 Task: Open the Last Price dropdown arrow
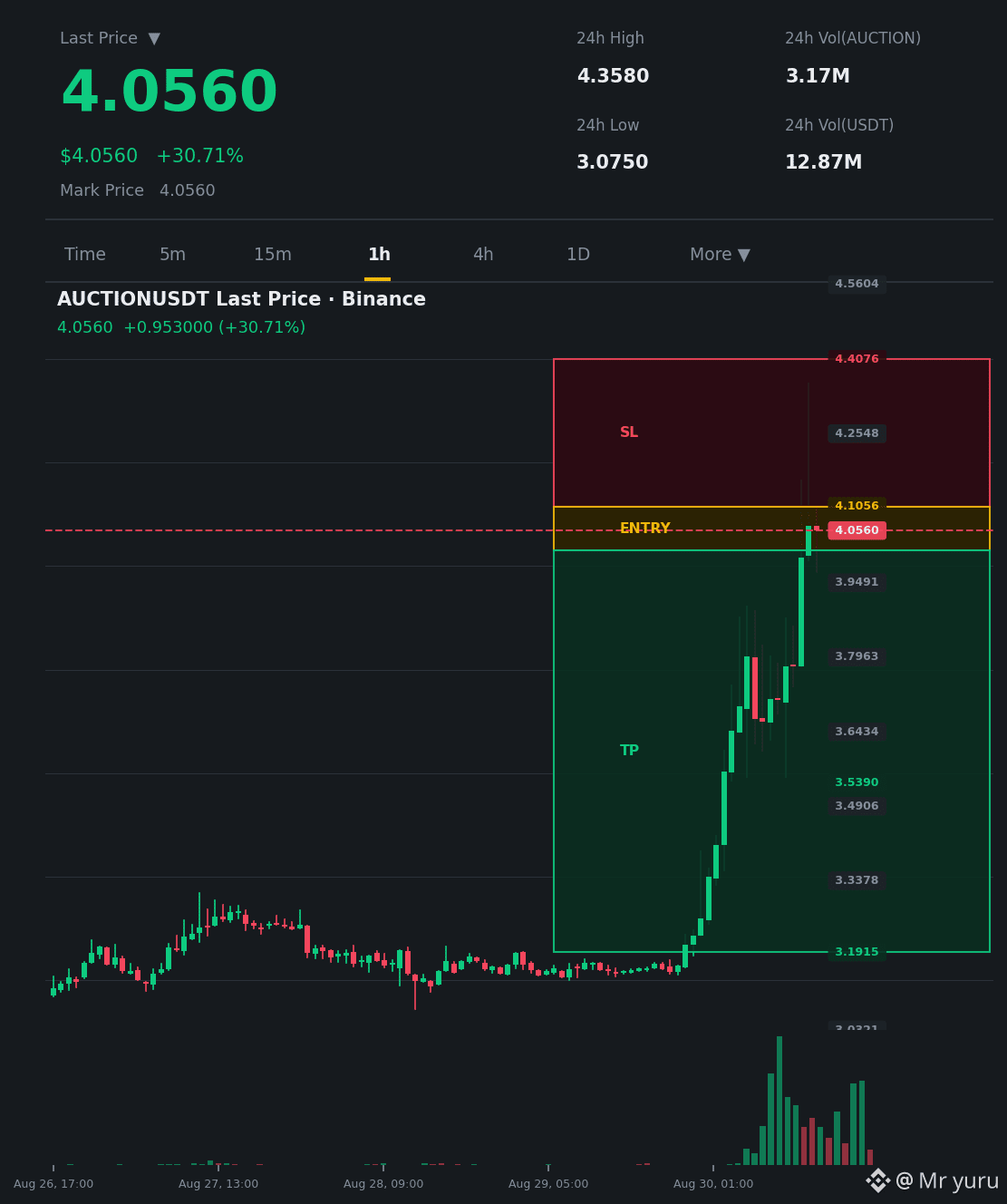[x=154, y=39]
